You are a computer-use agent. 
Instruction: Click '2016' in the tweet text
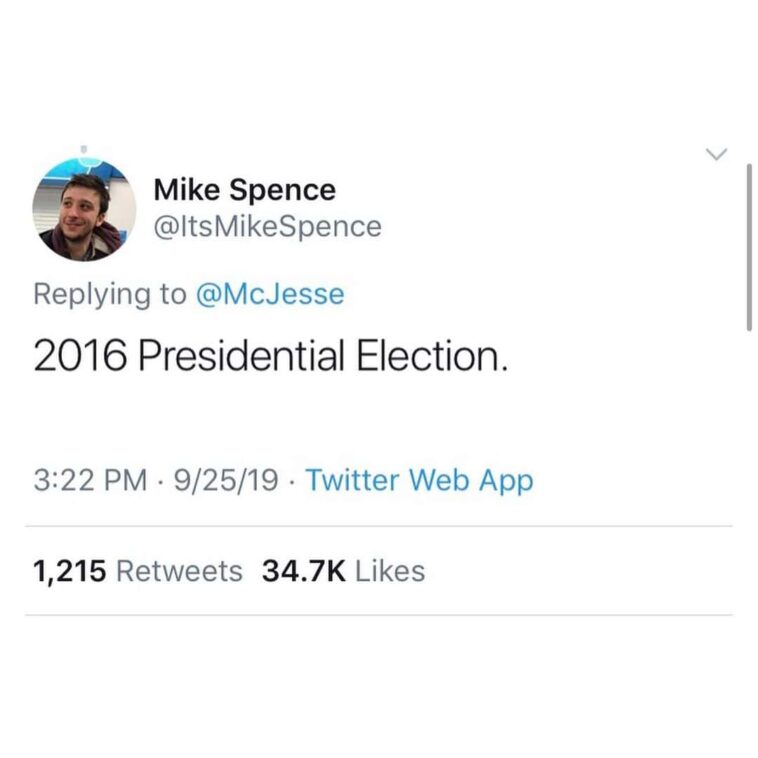80,356
